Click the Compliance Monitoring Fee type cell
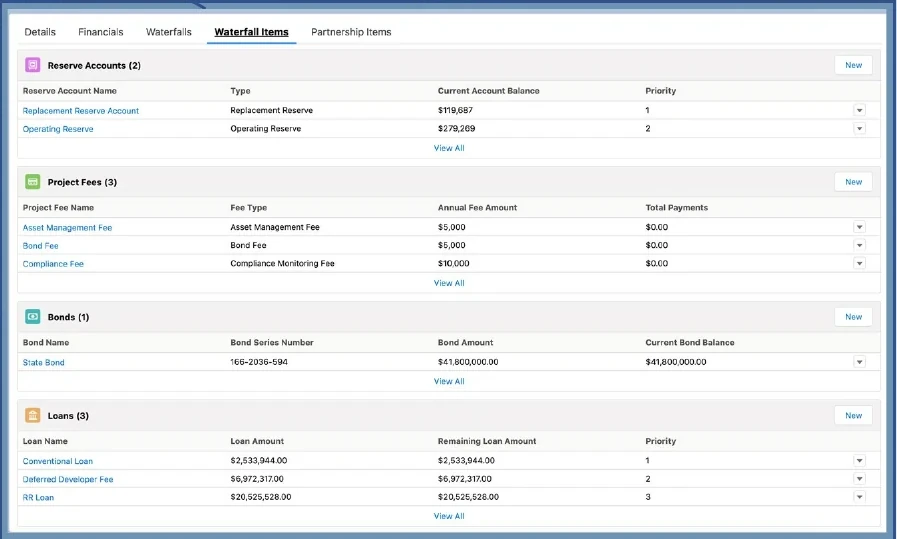Image resolution: width=897 pixels, height=539 pixels. point(283,264)
